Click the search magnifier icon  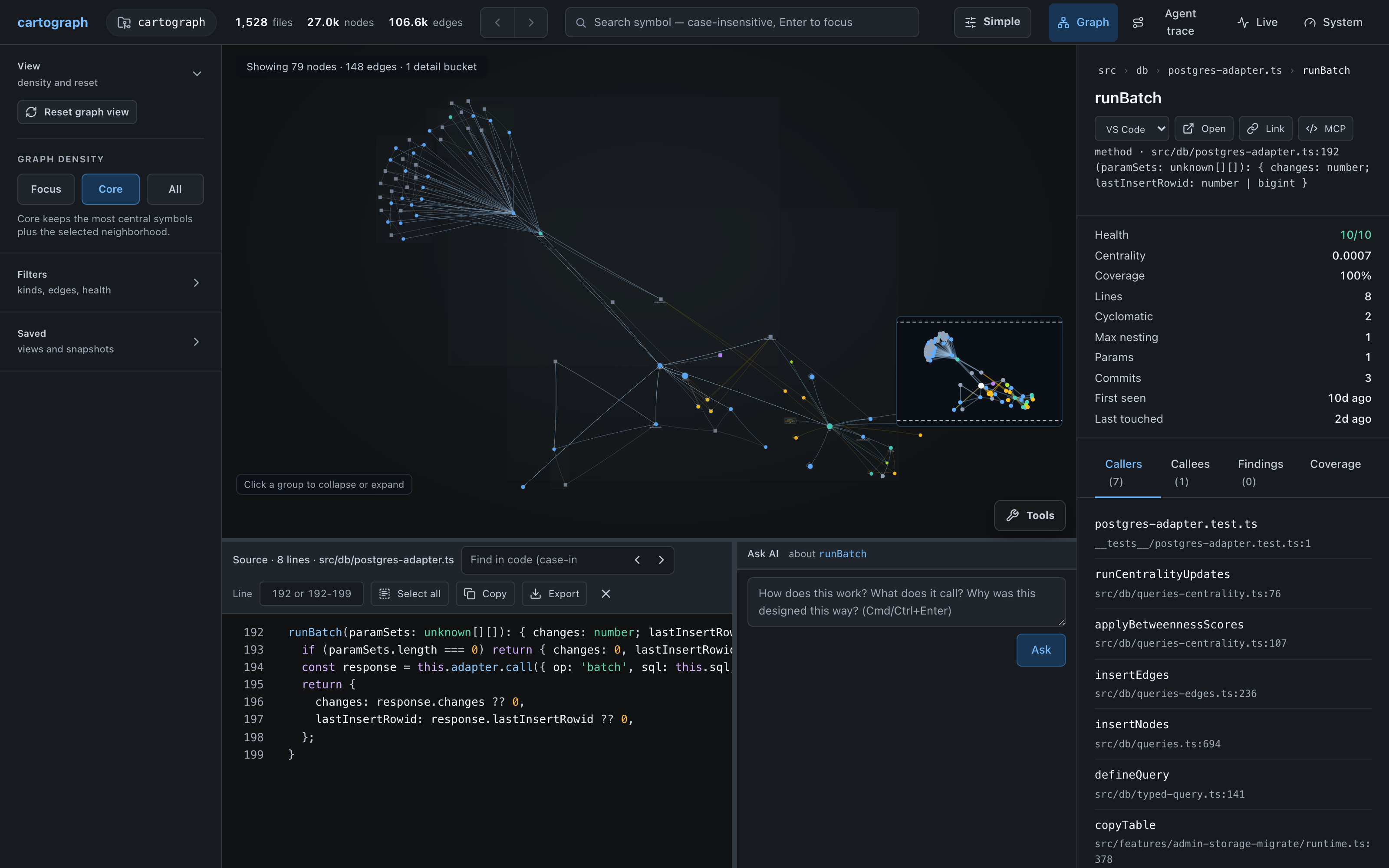(581, 23)
